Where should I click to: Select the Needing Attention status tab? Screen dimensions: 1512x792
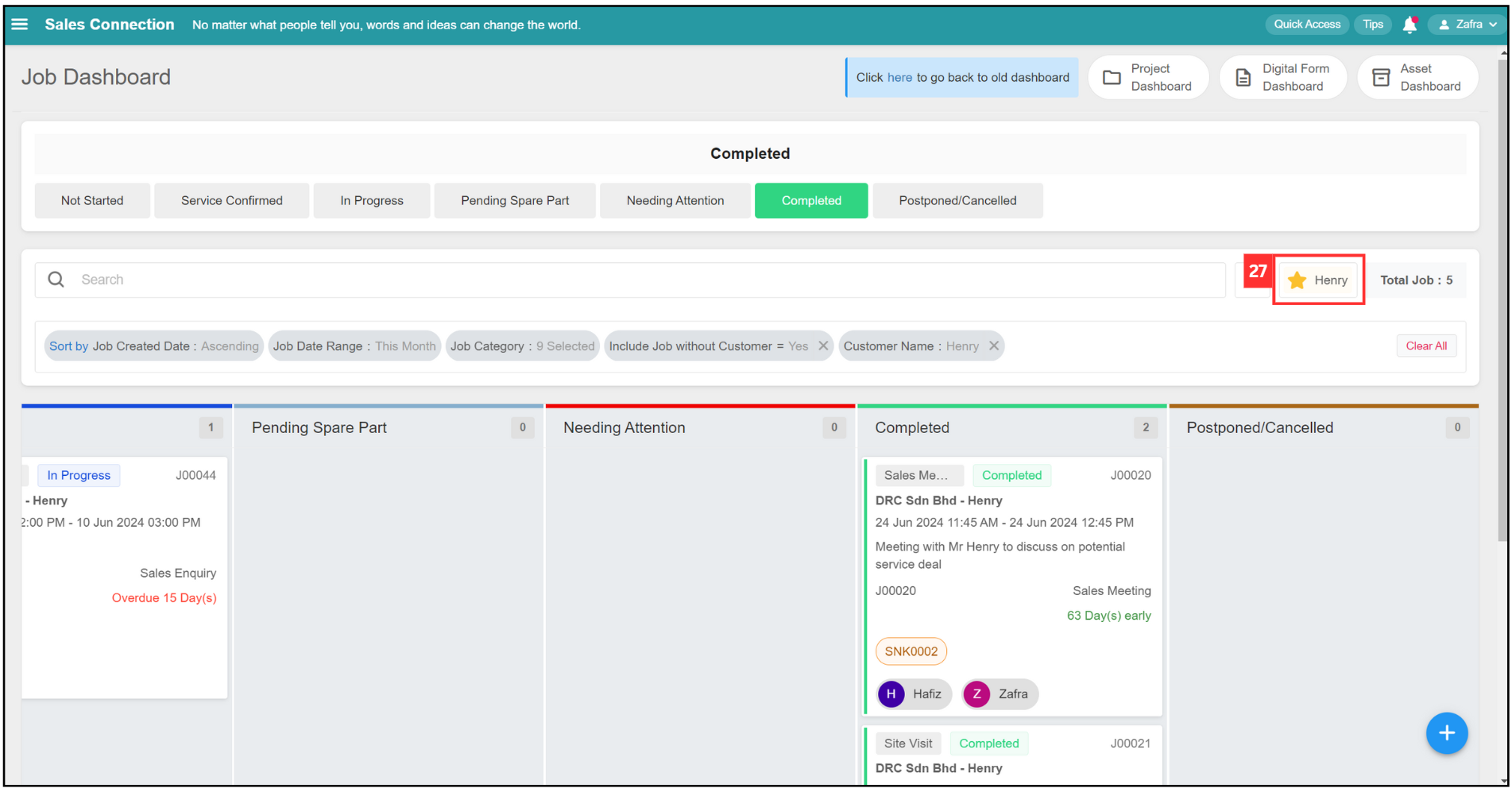[675, 200]
